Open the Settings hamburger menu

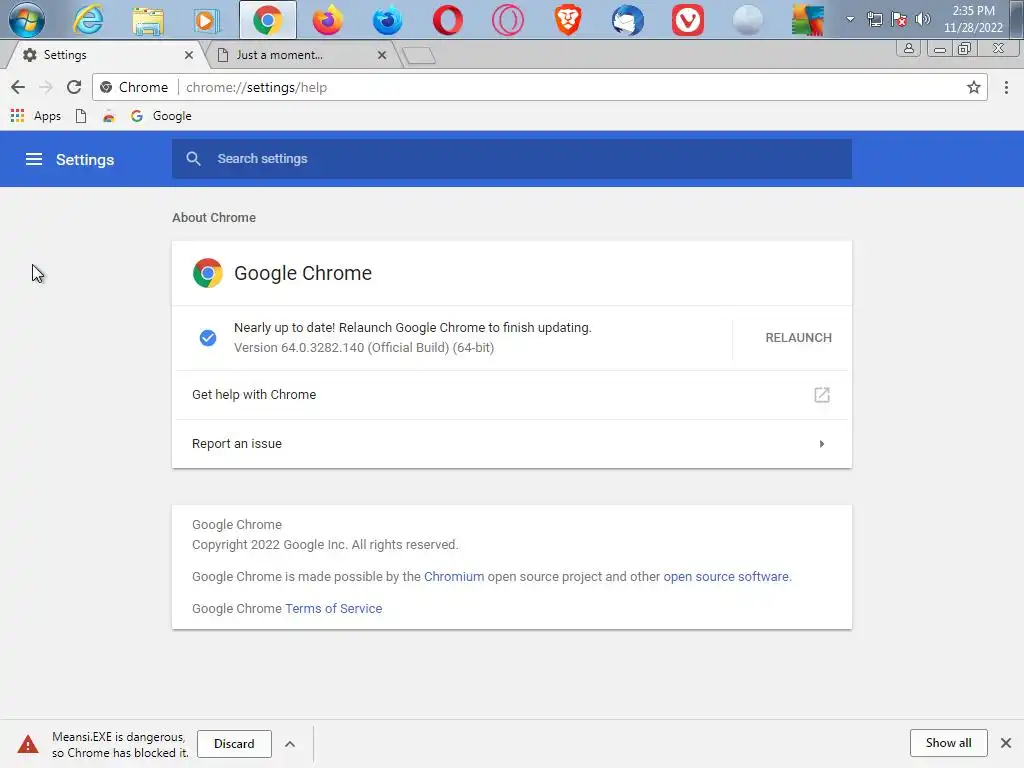(x=34, y=159)
